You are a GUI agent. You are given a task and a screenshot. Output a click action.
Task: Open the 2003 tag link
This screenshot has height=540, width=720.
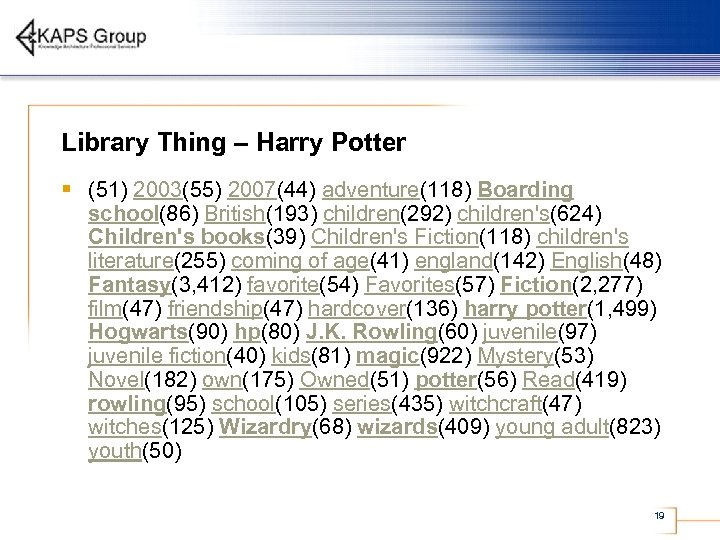tap(157, 189)
